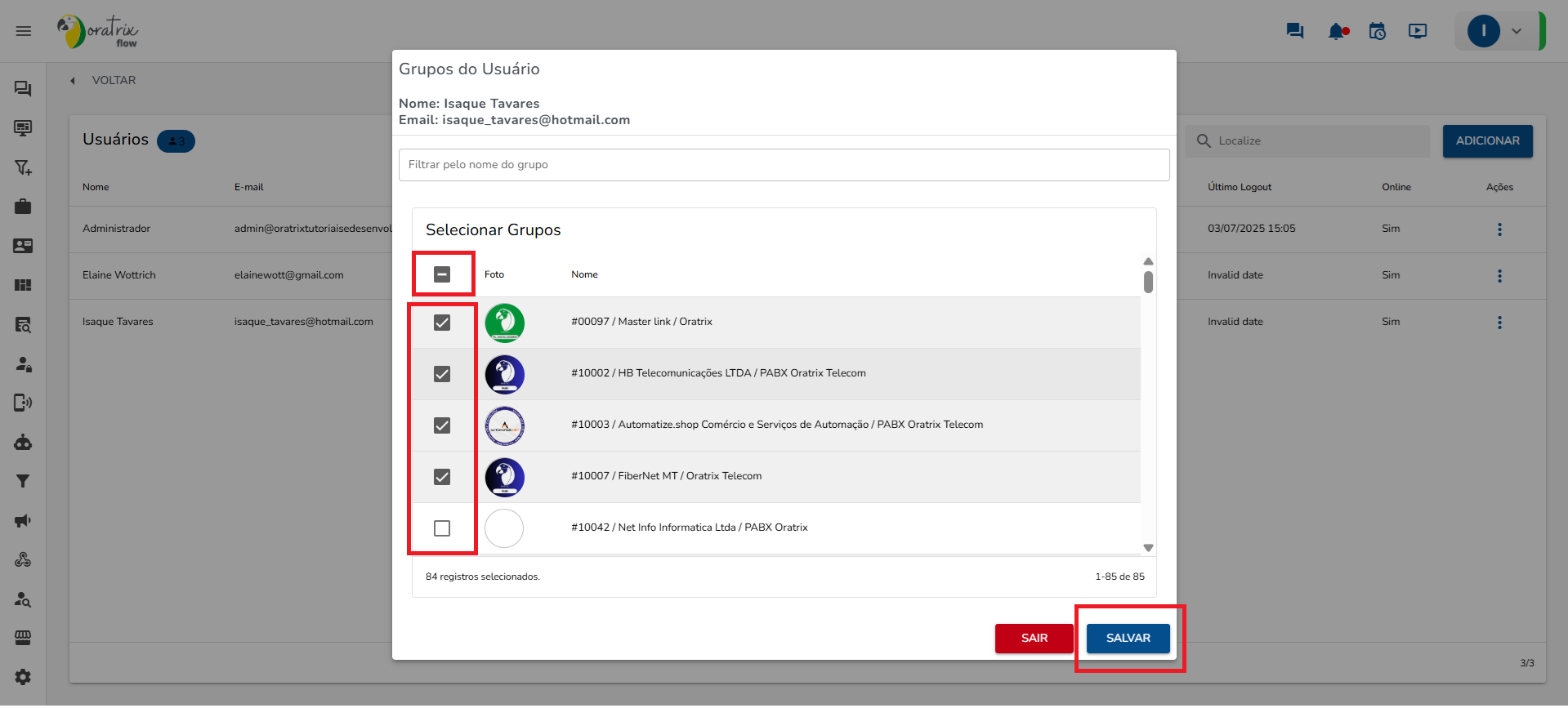Uncheck the FiberNet MT group checkbox
1568x708 pixels.
[442, 477]
